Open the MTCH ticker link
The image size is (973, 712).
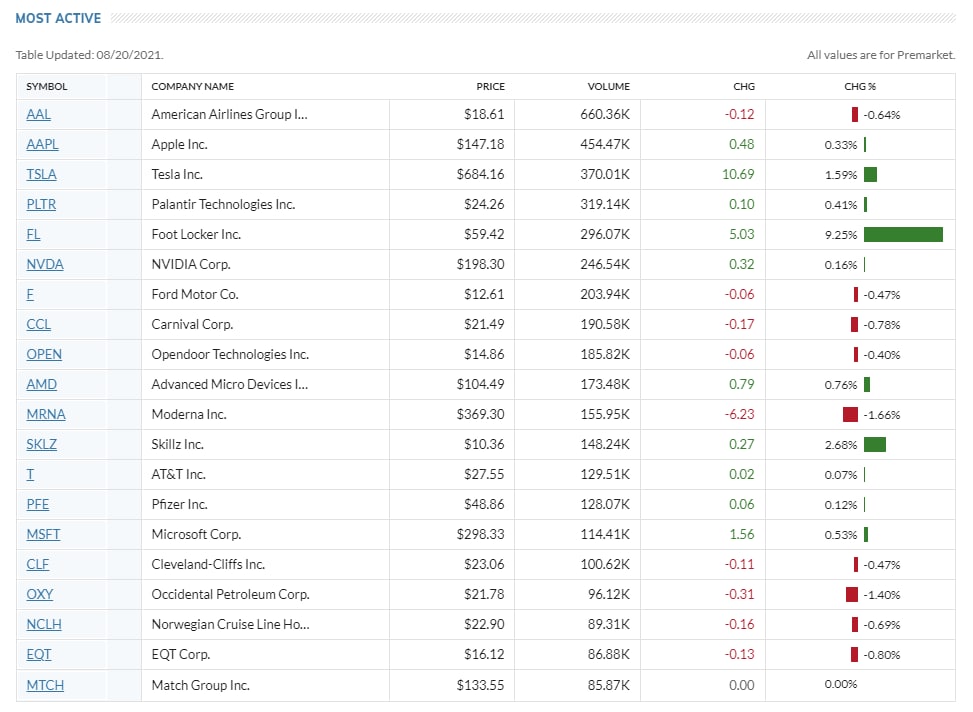(45, 685)
